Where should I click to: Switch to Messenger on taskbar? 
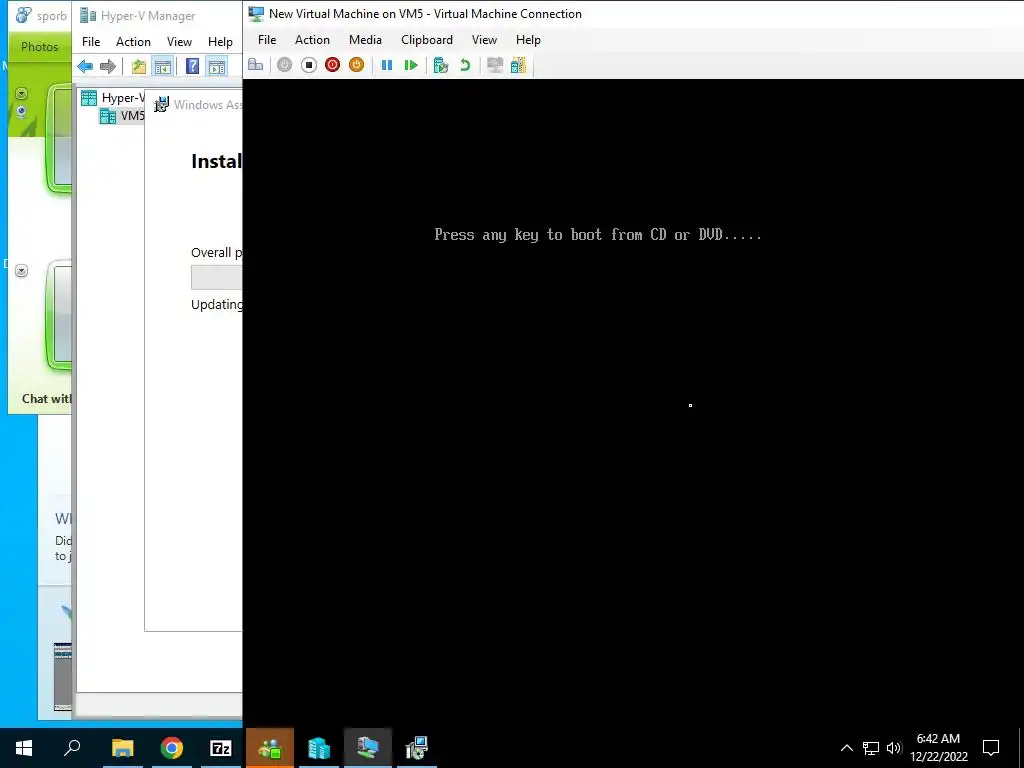[x=270, y=748]
